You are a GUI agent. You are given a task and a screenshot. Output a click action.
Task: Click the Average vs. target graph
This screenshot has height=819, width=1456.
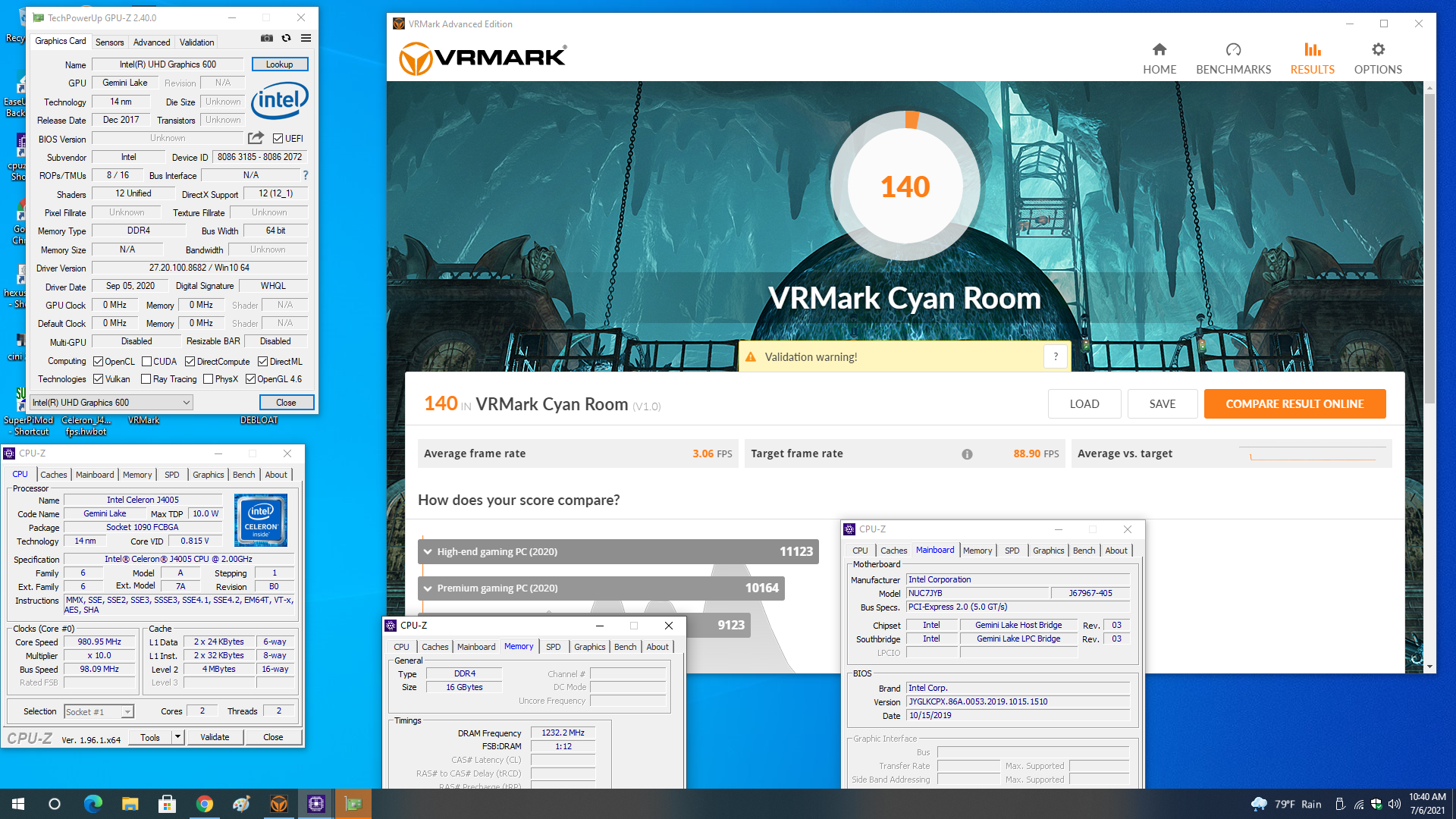pos(1313,453)
